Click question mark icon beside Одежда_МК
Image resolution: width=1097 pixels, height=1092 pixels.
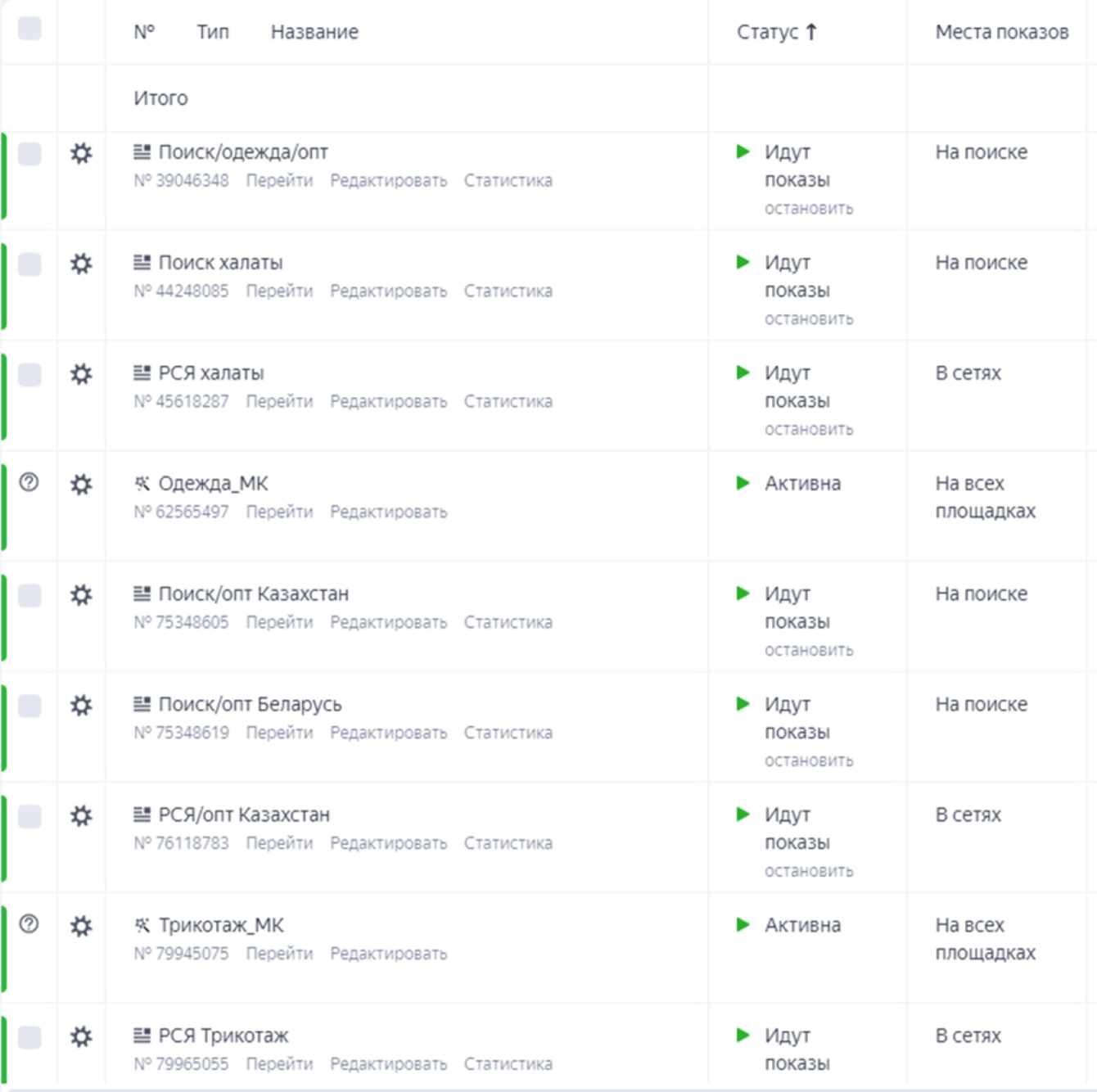(x=29, y=482)
